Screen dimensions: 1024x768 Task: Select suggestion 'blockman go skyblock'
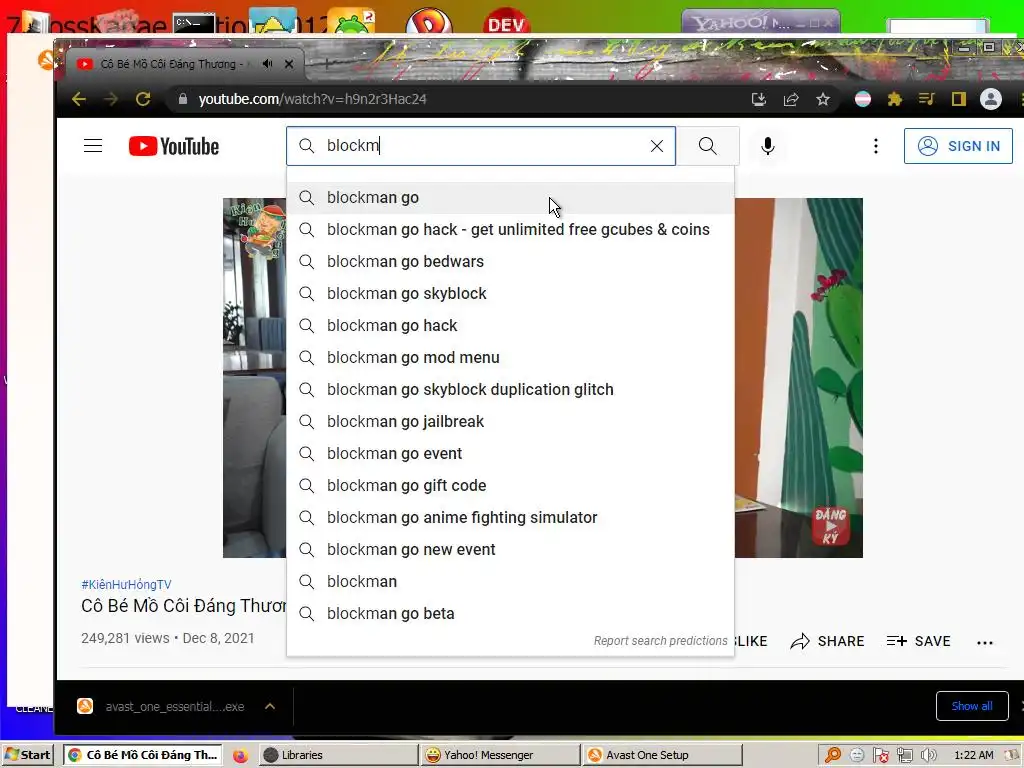coord(510,294)
